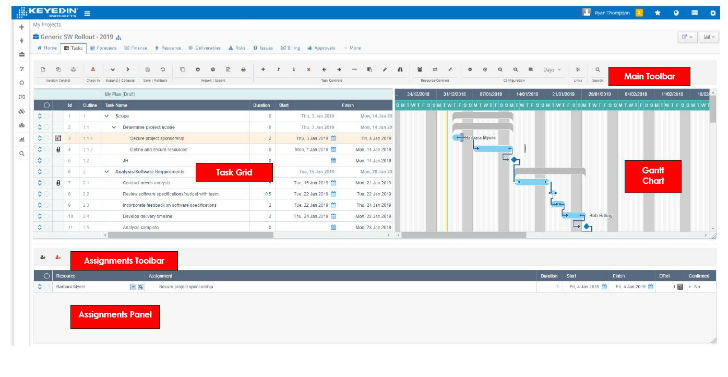Image resolution: width=728 pixels, height=377 pixels.
Task: Click the search magnifier in main toolbar
Action: point(598,70)
